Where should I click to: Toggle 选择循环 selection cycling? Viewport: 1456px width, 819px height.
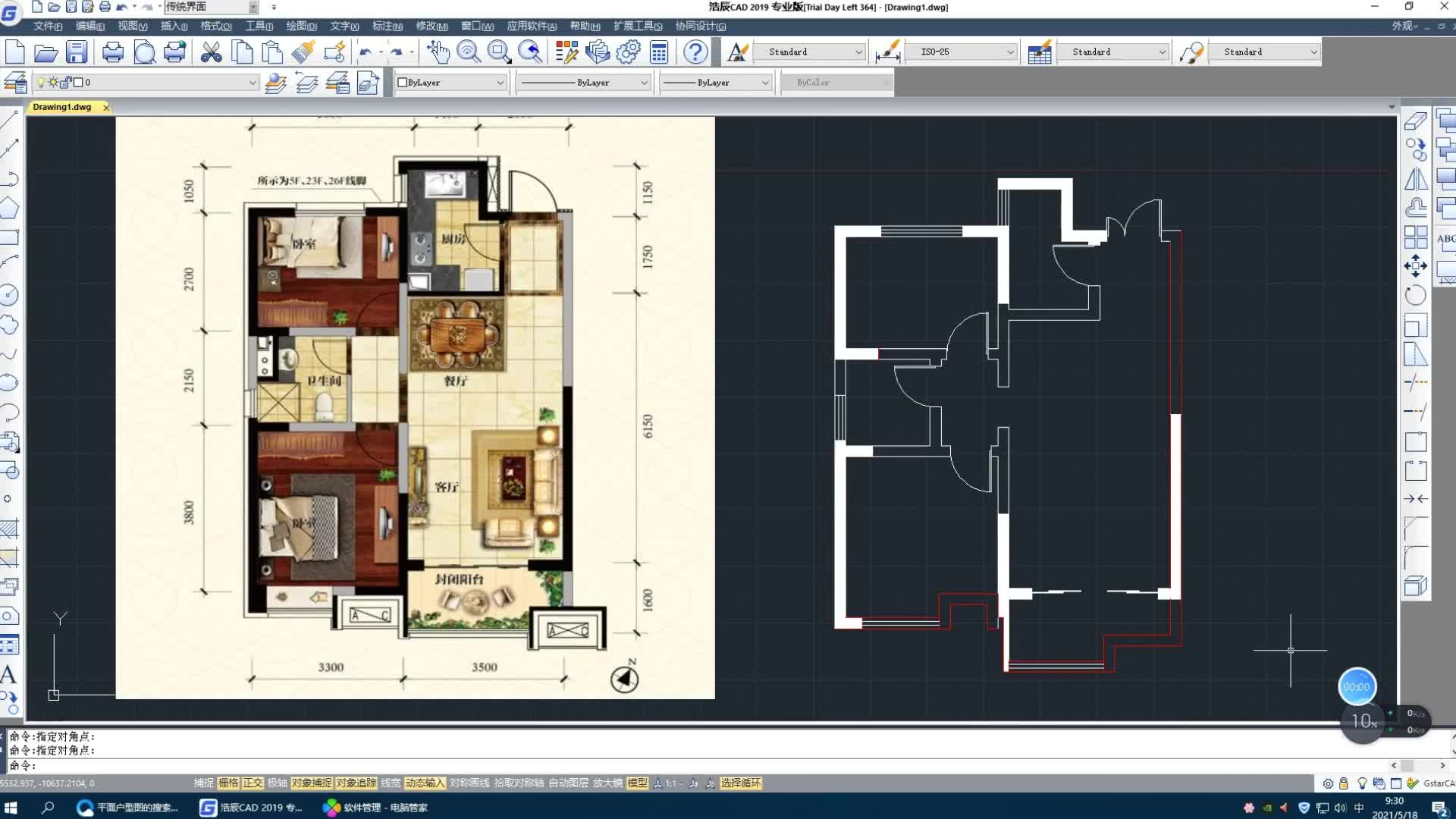[741, 783]
